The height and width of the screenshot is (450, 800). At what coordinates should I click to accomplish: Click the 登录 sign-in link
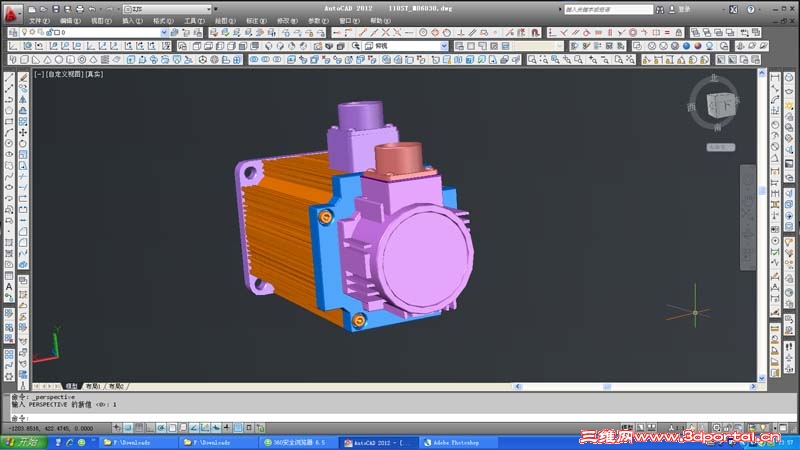[684, 9]
